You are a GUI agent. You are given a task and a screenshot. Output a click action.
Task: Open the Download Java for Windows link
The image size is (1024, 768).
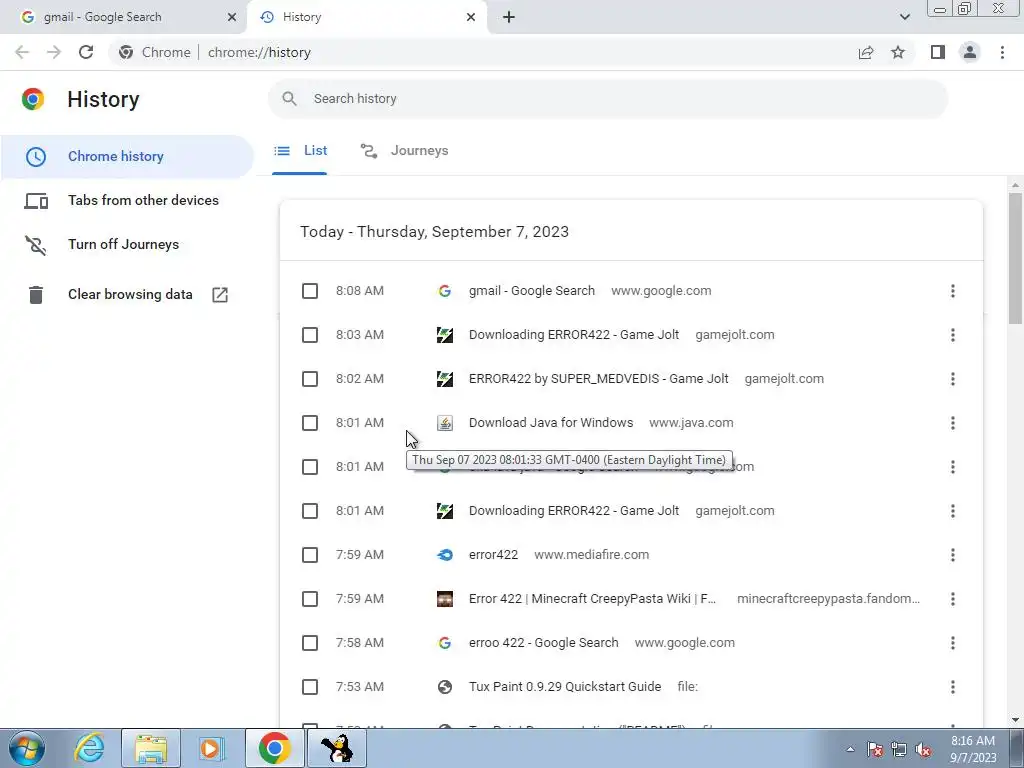pyautogui.click(x=551, y=423)
